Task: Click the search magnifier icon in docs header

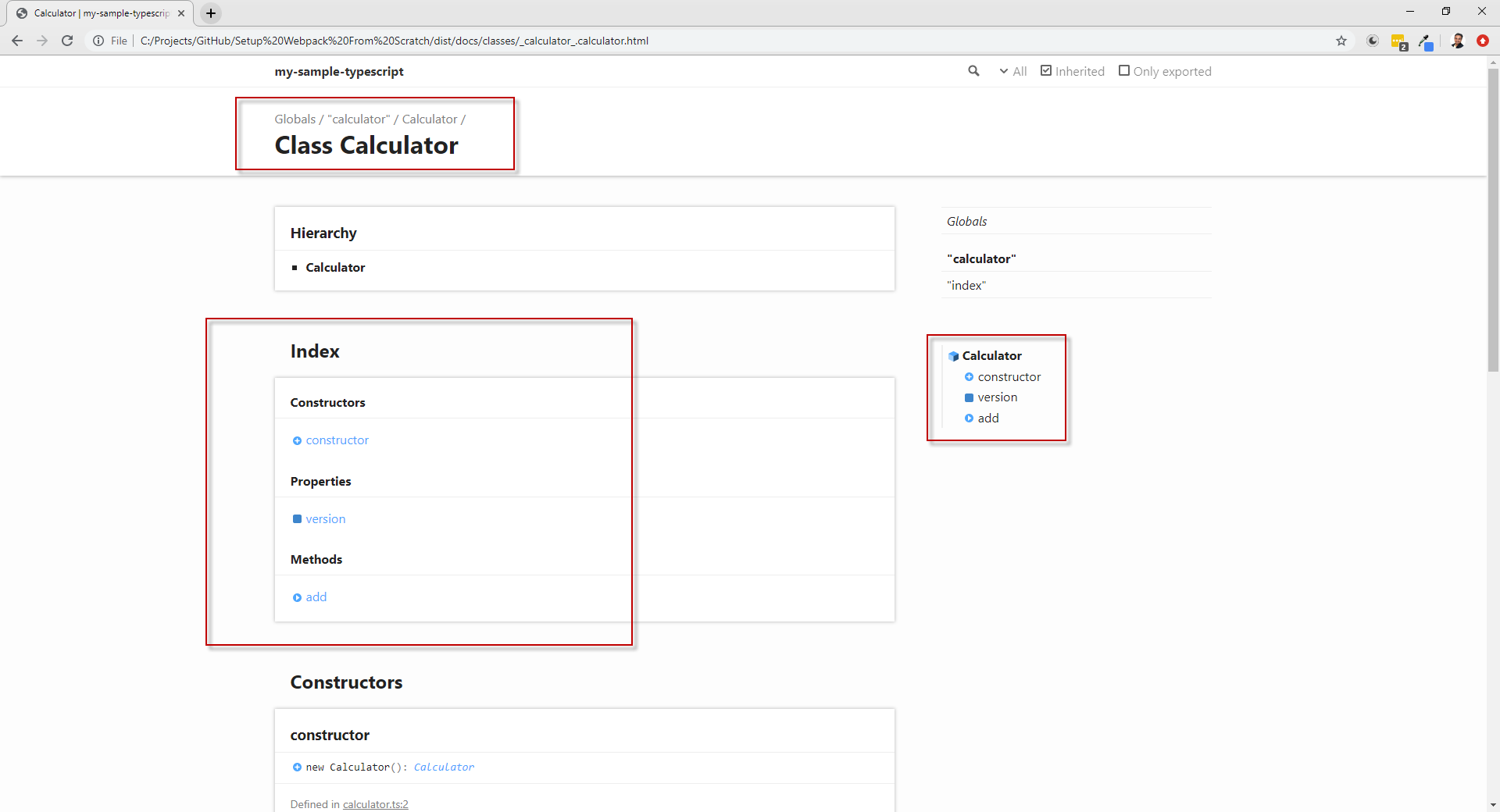Action: [x=973, y=71]
